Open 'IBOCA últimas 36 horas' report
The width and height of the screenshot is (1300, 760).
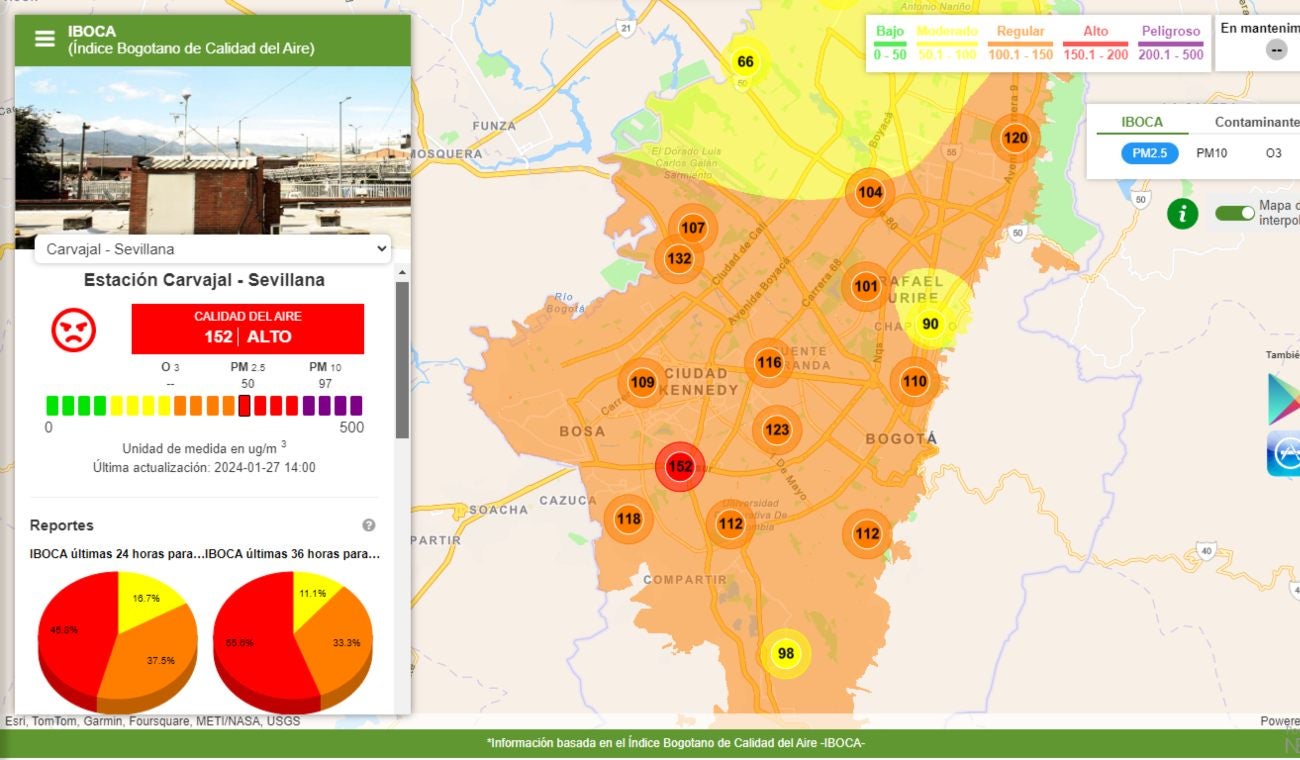289,555
